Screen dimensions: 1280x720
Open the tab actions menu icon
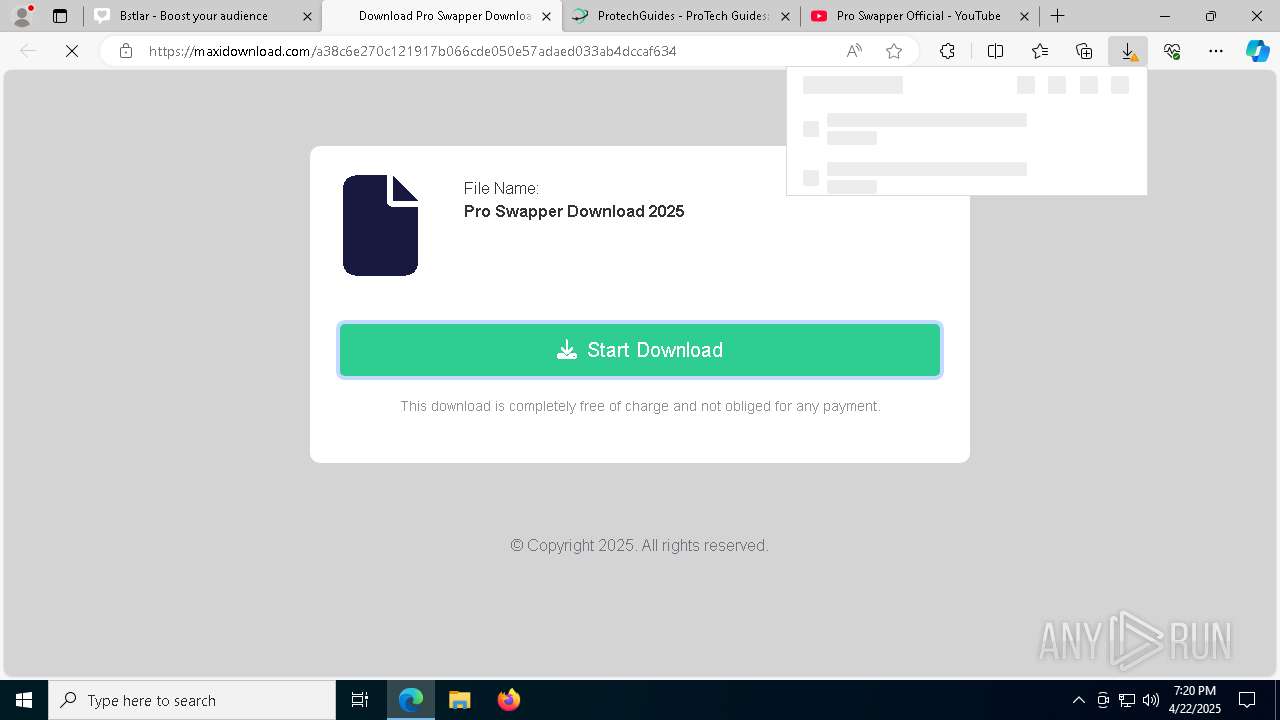(60, 16)
